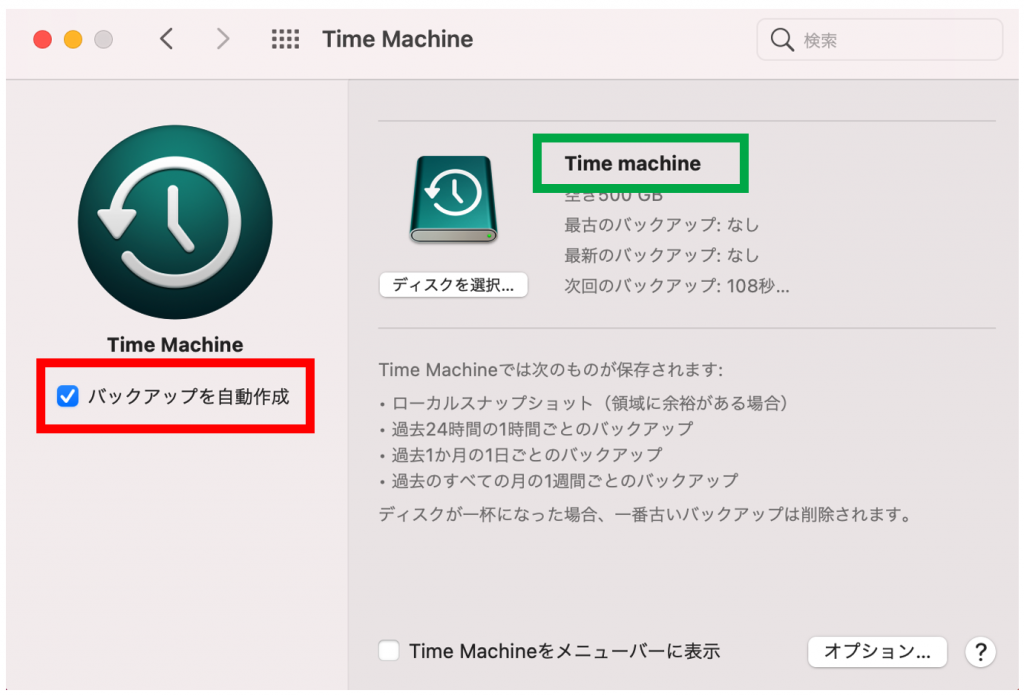
Task: Go back using the left chevron
Action: point(167,39)
